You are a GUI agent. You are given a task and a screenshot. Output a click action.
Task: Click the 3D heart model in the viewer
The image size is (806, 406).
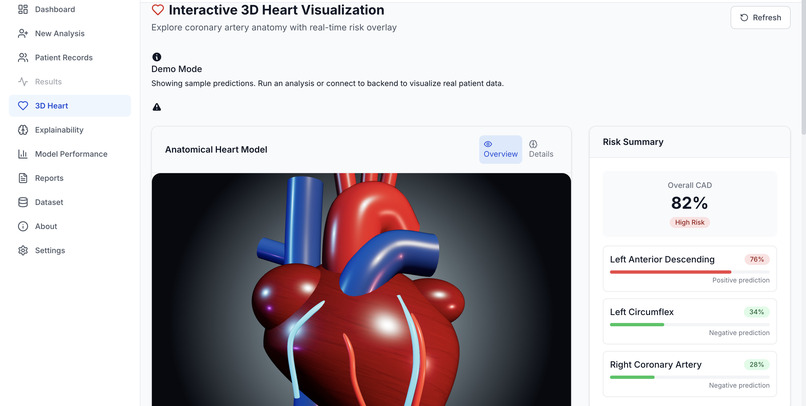click(x=358, y=290)
